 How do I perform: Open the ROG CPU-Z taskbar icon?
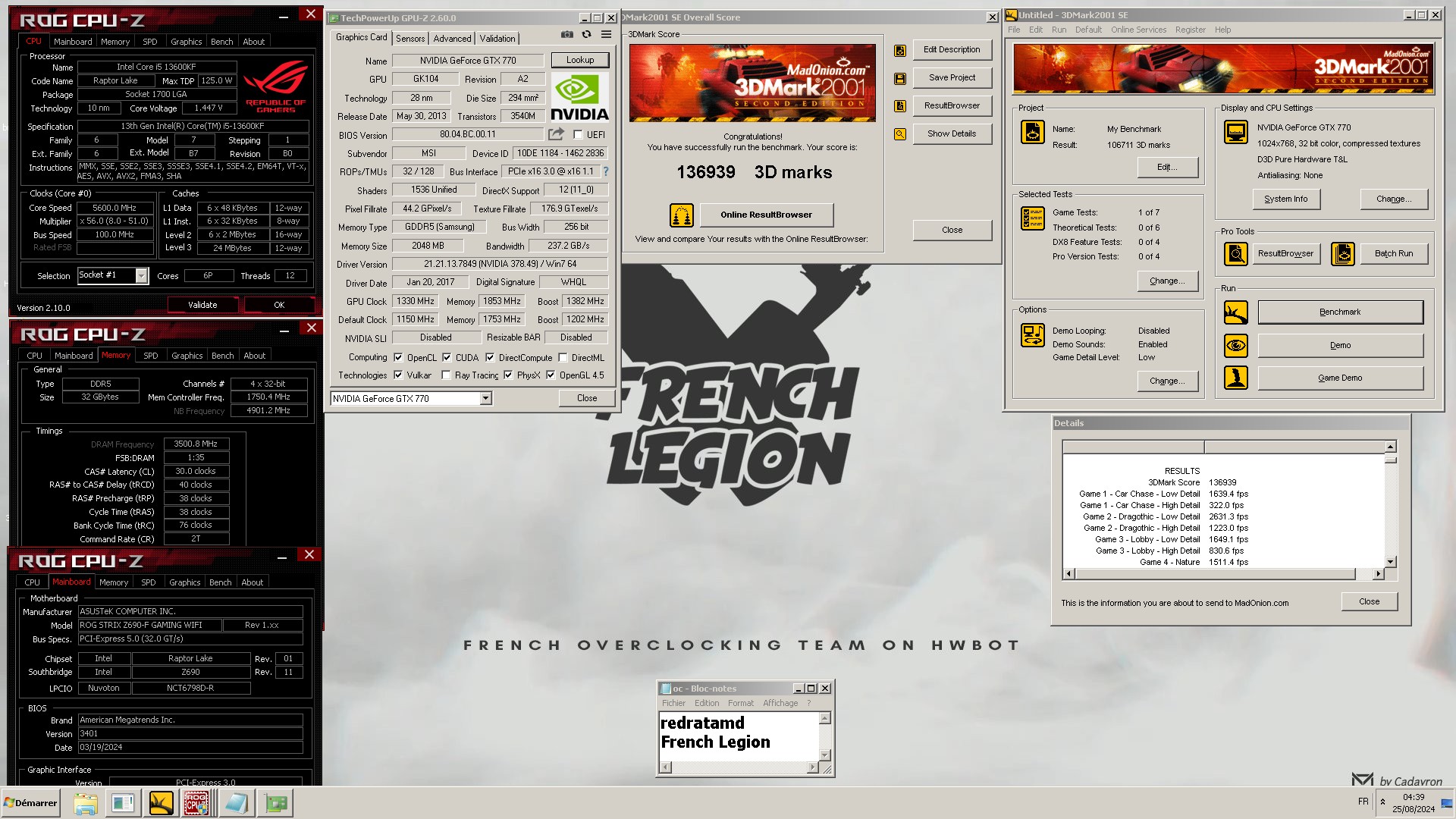[x=197, y=803]
